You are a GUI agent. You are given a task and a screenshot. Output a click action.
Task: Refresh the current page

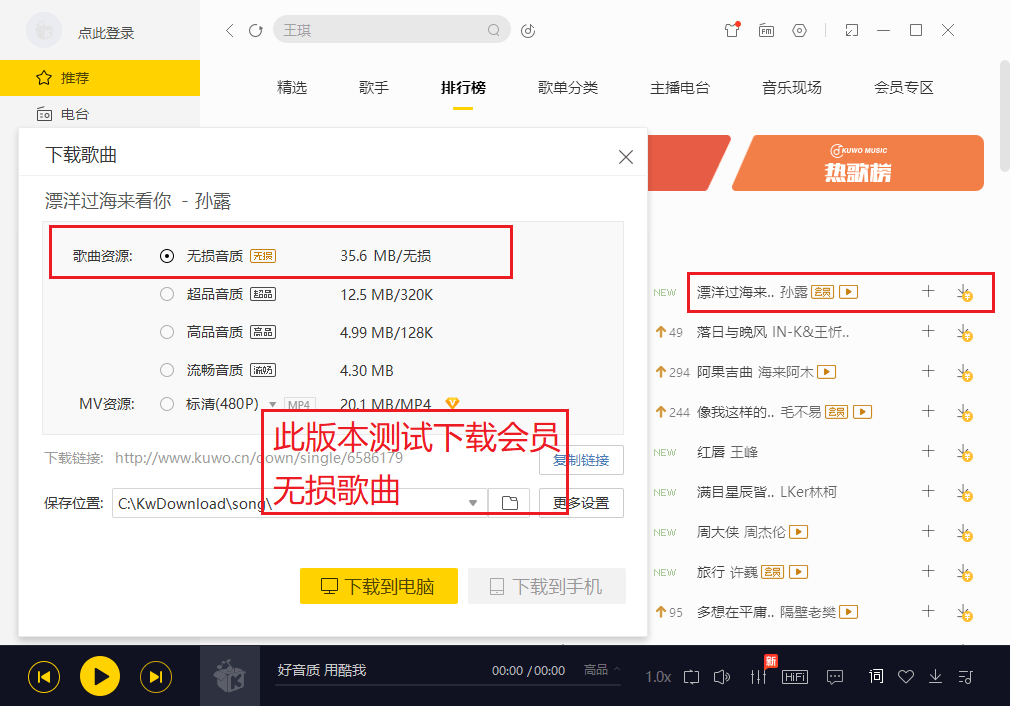click(x=256, y=30)
